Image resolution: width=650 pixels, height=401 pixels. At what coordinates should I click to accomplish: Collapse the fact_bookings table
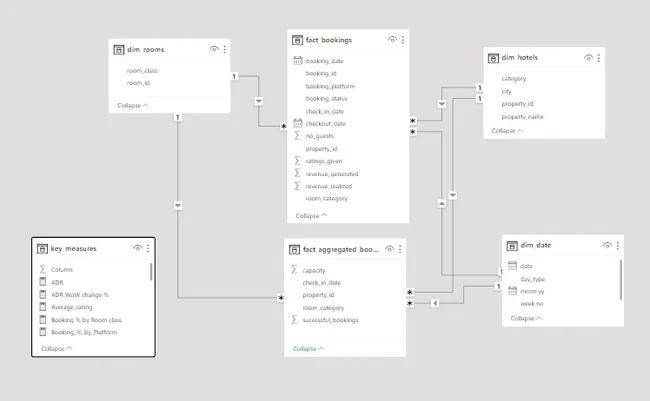coord(311,216)
